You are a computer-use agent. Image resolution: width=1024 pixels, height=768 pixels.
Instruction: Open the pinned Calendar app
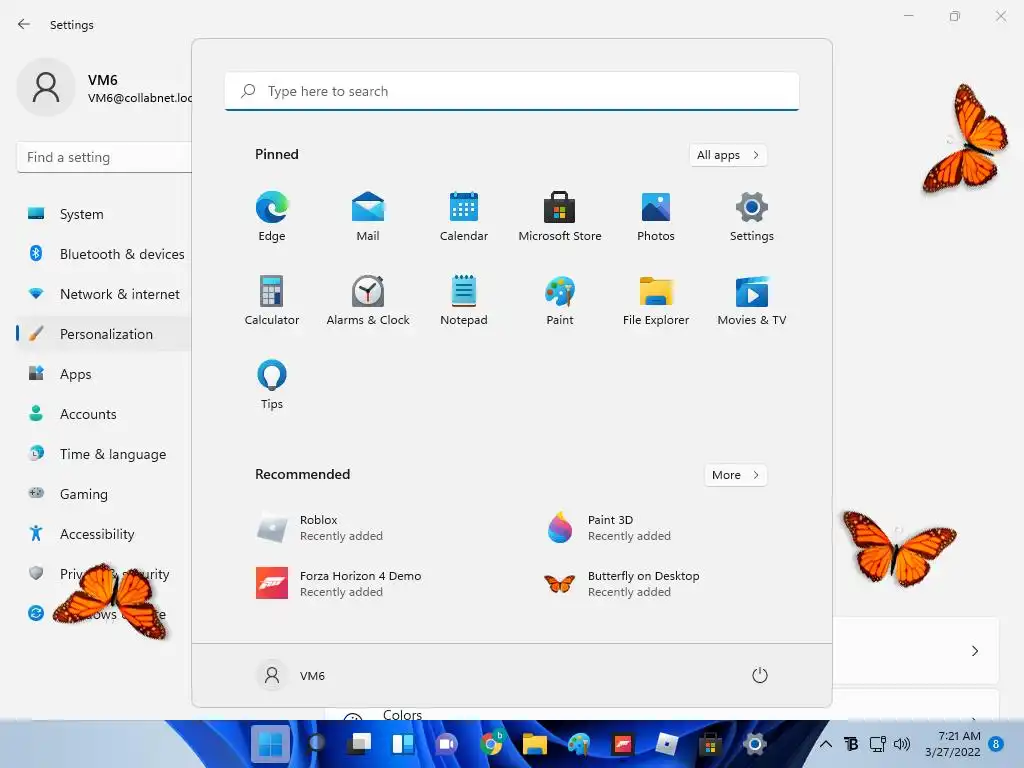coord(464,216)
